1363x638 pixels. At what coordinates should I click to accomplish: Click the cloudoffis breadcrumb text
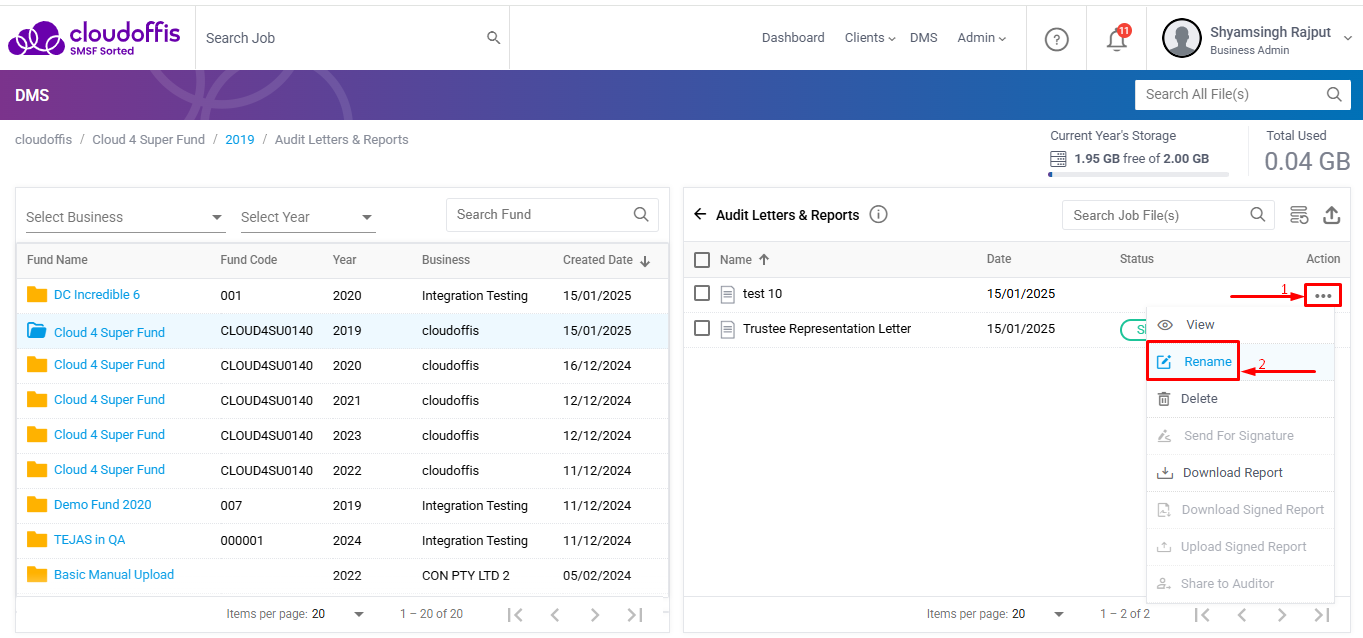tap(43, 140)
